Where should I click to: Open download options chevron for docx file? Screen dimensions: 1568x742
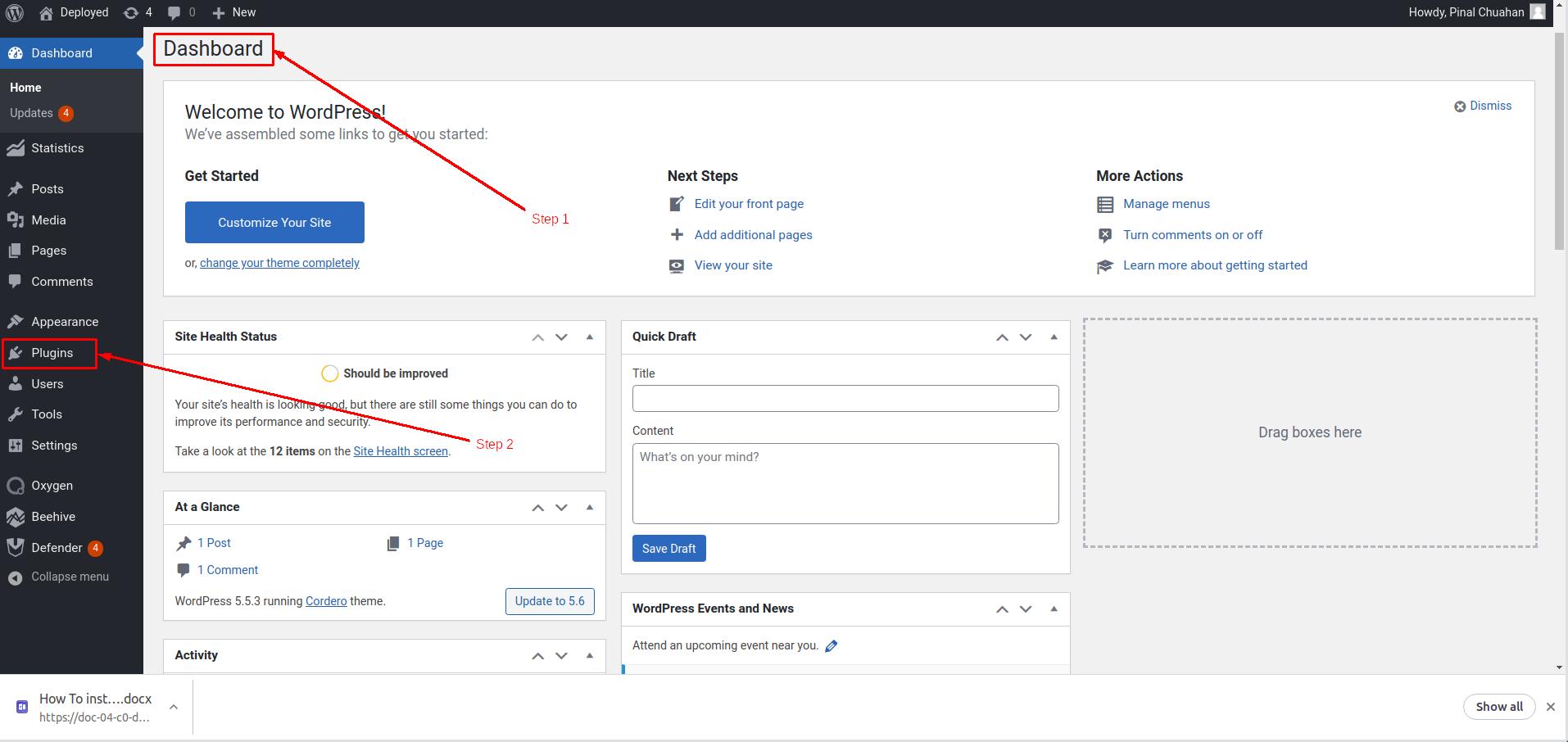[x=174, y=707]
